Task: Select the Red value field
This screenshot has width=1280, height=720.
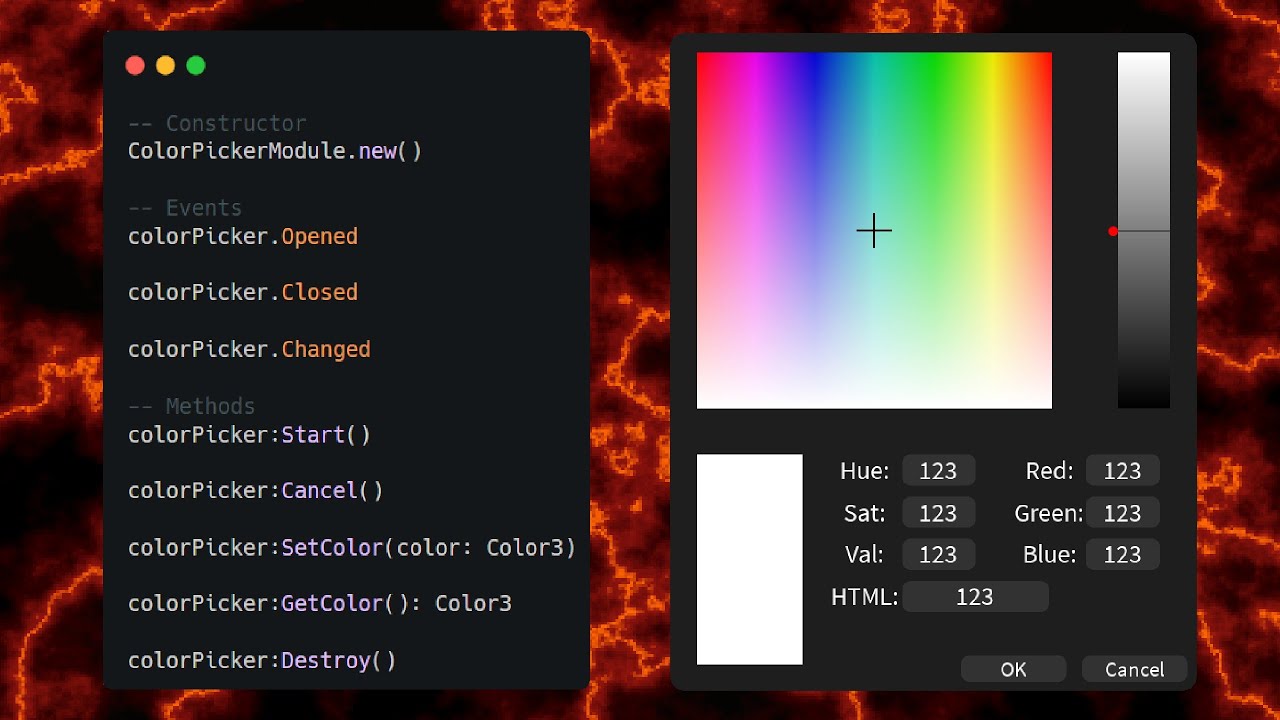Action: (1122, 471)
